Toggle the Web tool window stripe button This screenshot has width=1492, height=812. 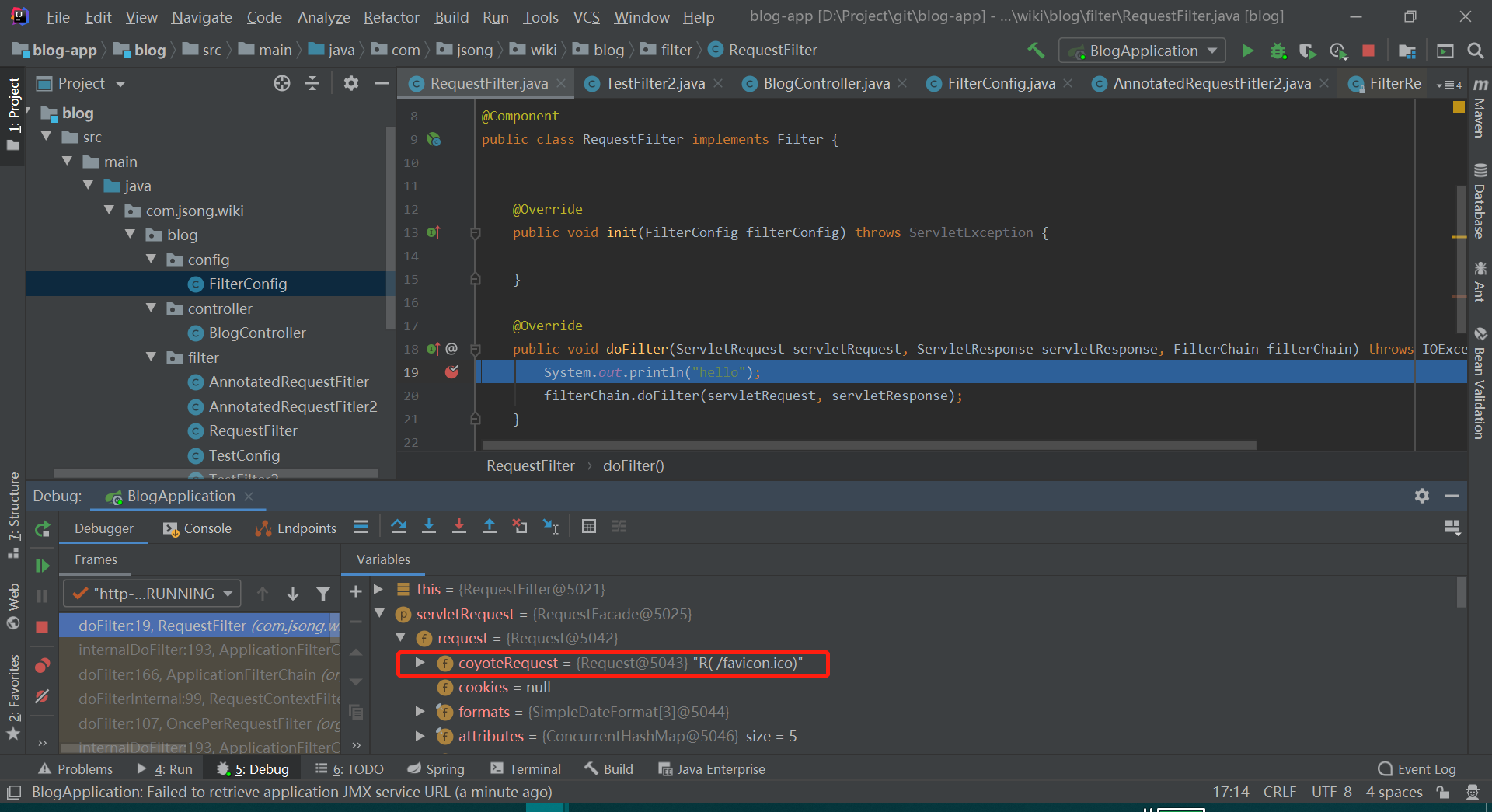click(x=13, y=607)
